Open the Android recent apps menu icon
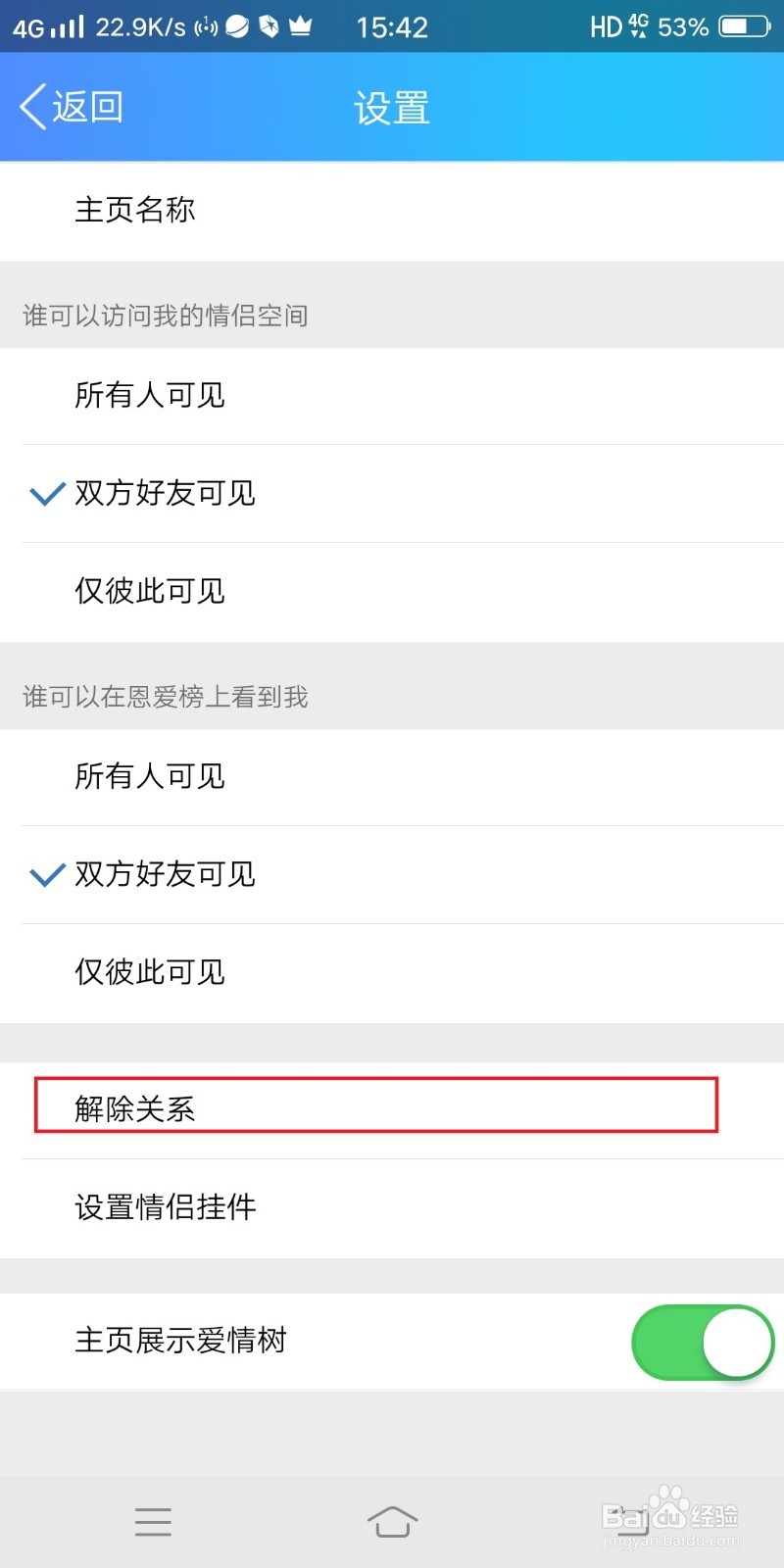The image size is (784, 1568). [x=153, y=1521]
